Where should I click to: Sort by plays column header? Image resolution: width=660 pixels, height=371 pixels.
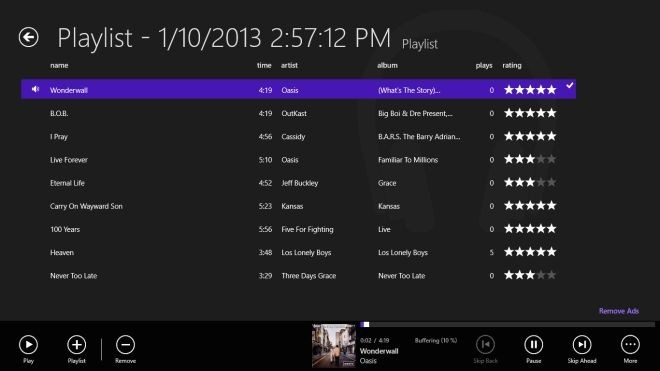coord(484,65)
